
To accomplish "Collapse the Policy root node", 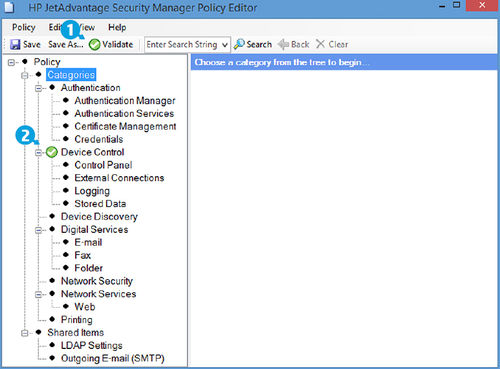I will coord(11,62).
